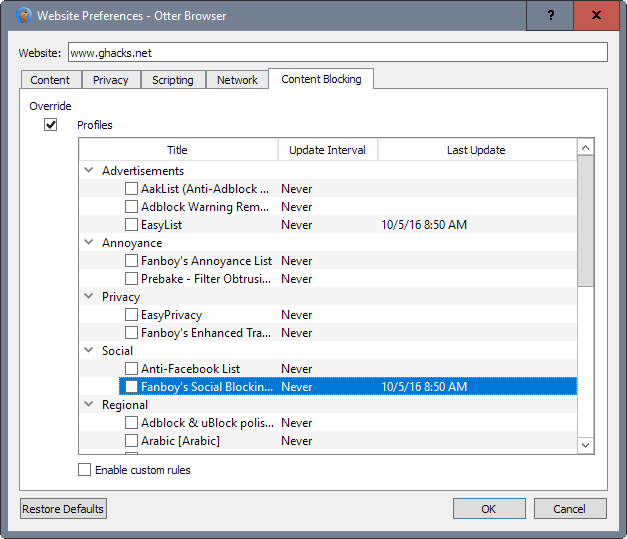Click Fanboy's Social Blocking last update date

point(424,387)
